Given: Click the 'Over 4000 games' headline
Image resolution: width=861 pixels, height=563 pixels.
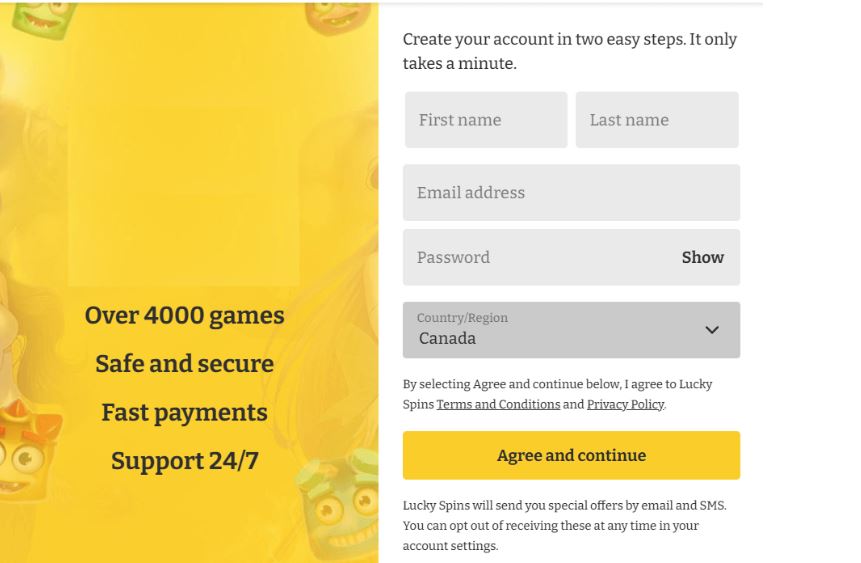Looking at the screenshot, I should click(x=184, y=316).
